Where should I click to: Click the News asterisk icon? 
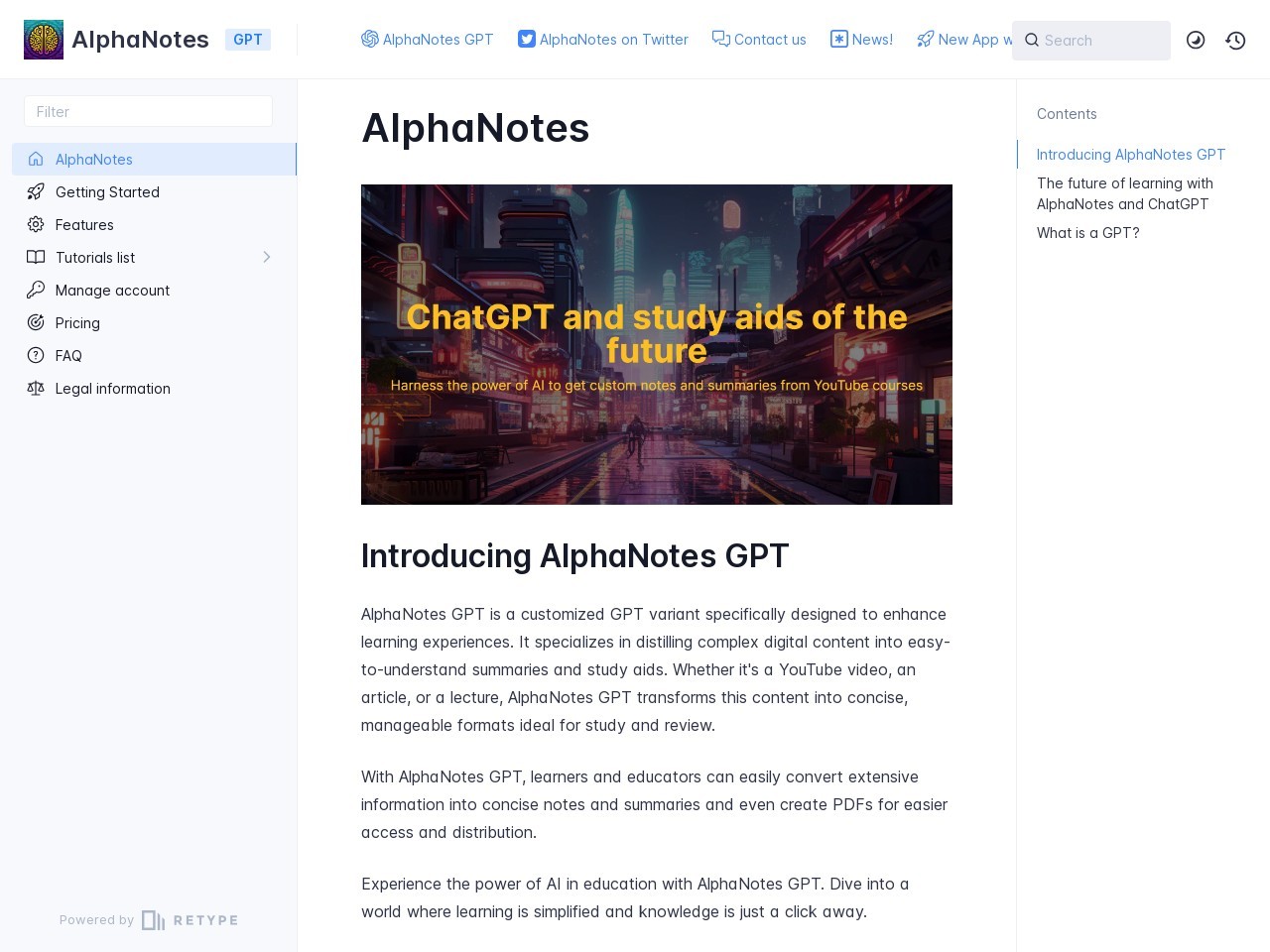(x=839, y=39)
